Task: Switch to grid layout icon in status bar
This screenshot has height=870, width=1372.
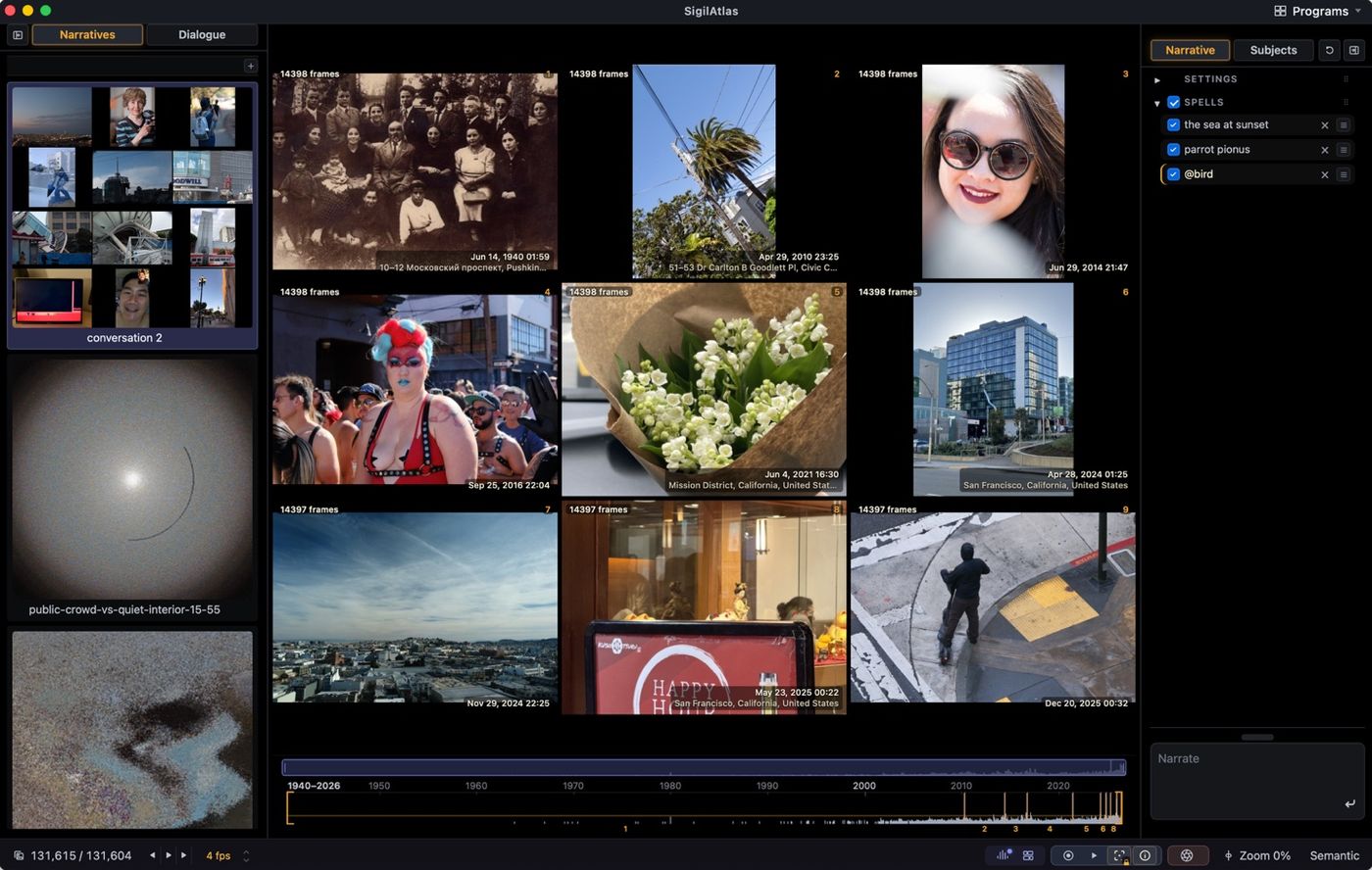Action: (1028, 855)
